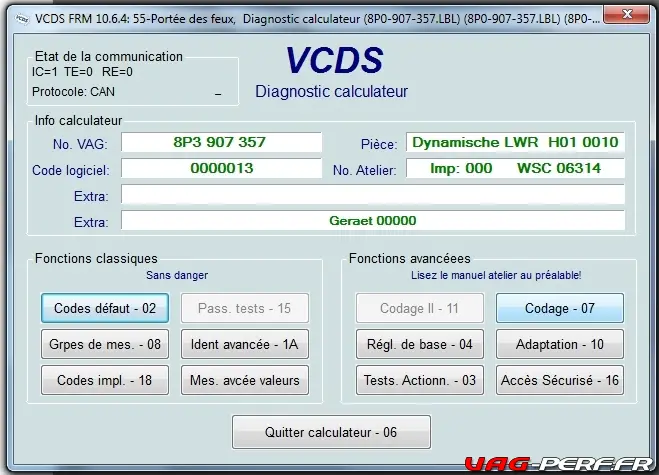Click the Lisez le manuel atelier au préalable! text

[x=496, y=275]
